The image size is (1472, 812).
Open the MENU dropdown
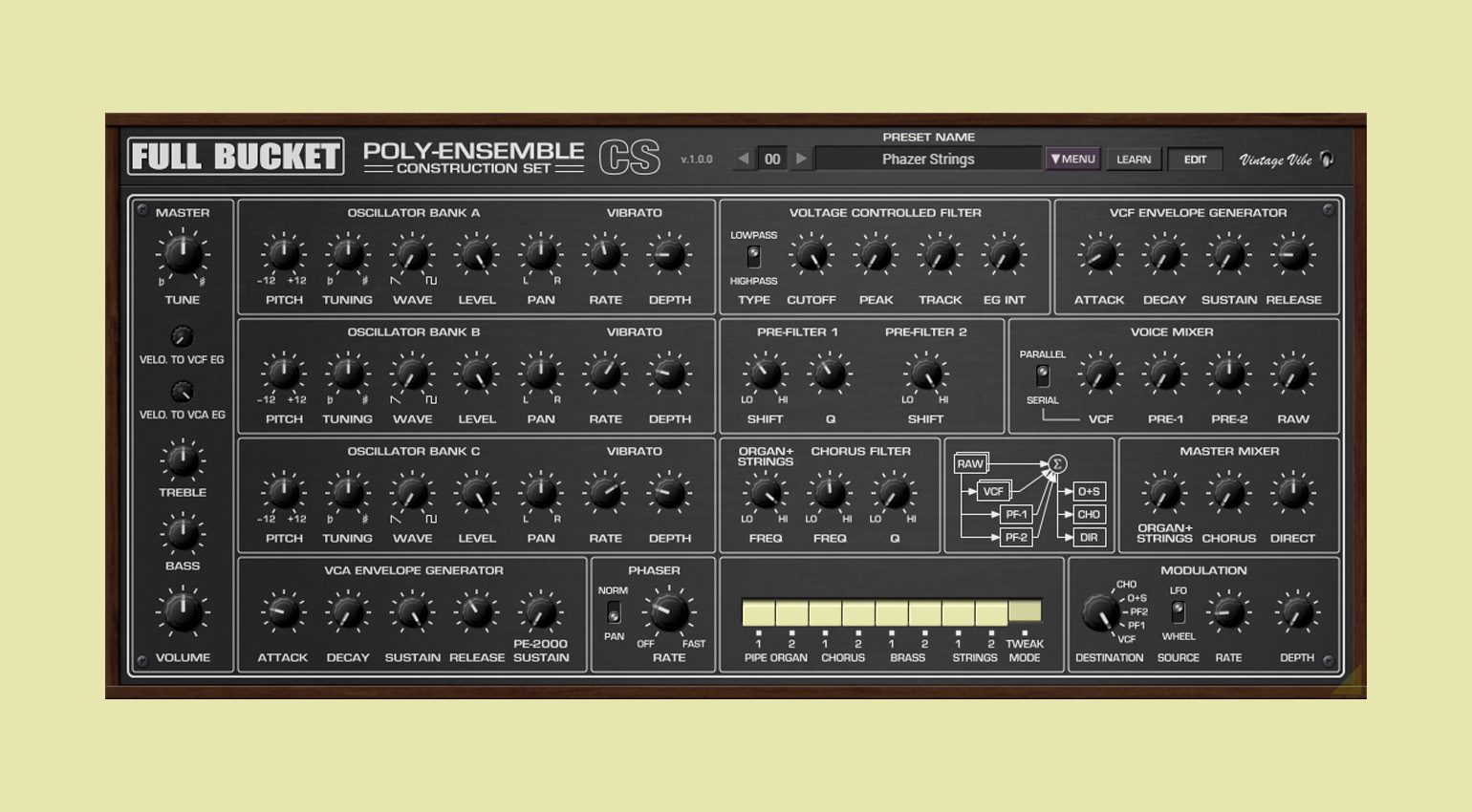pos(1072,159)
